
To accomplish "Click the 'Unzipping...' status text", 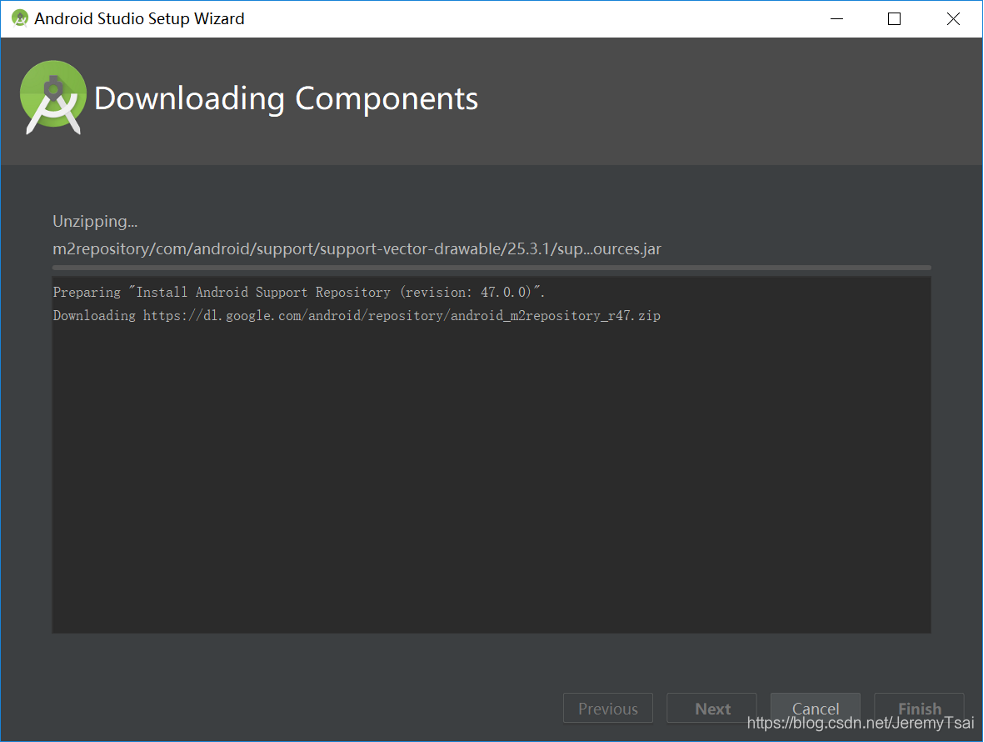I will 95,222.
